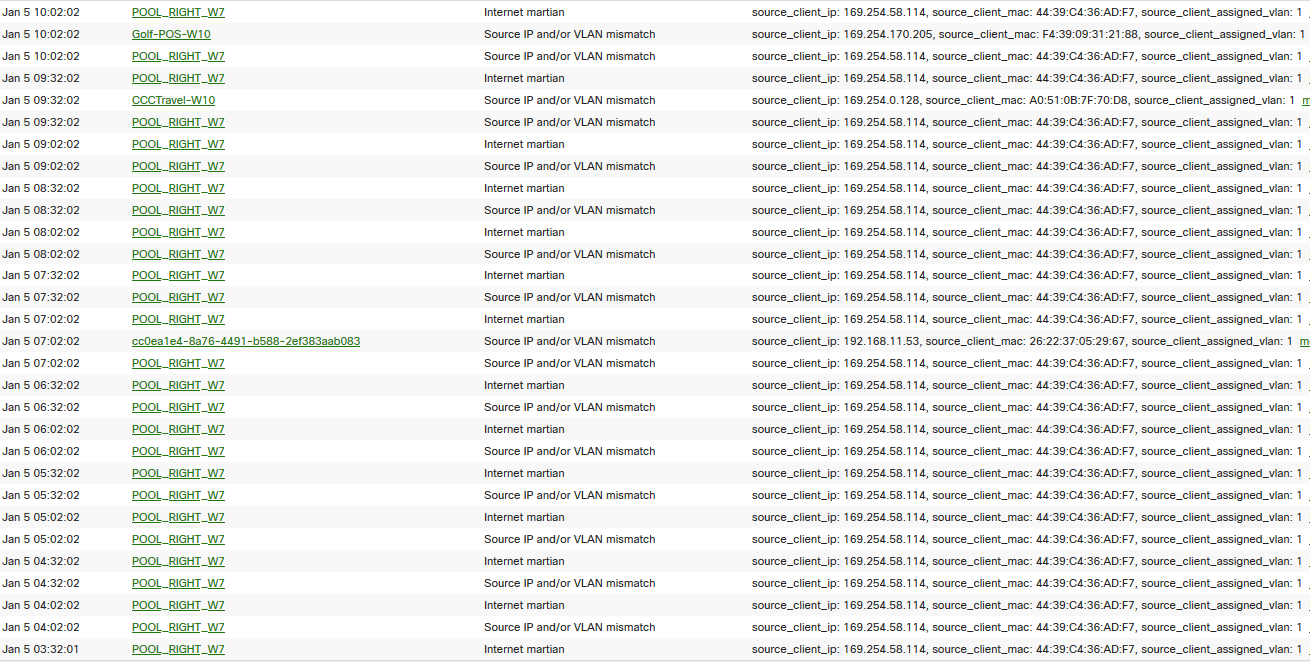
Task: Open POOL_RIGHT_W7 for the 05:32:02 Internet martian event
Action: click(x=178, y=473)
